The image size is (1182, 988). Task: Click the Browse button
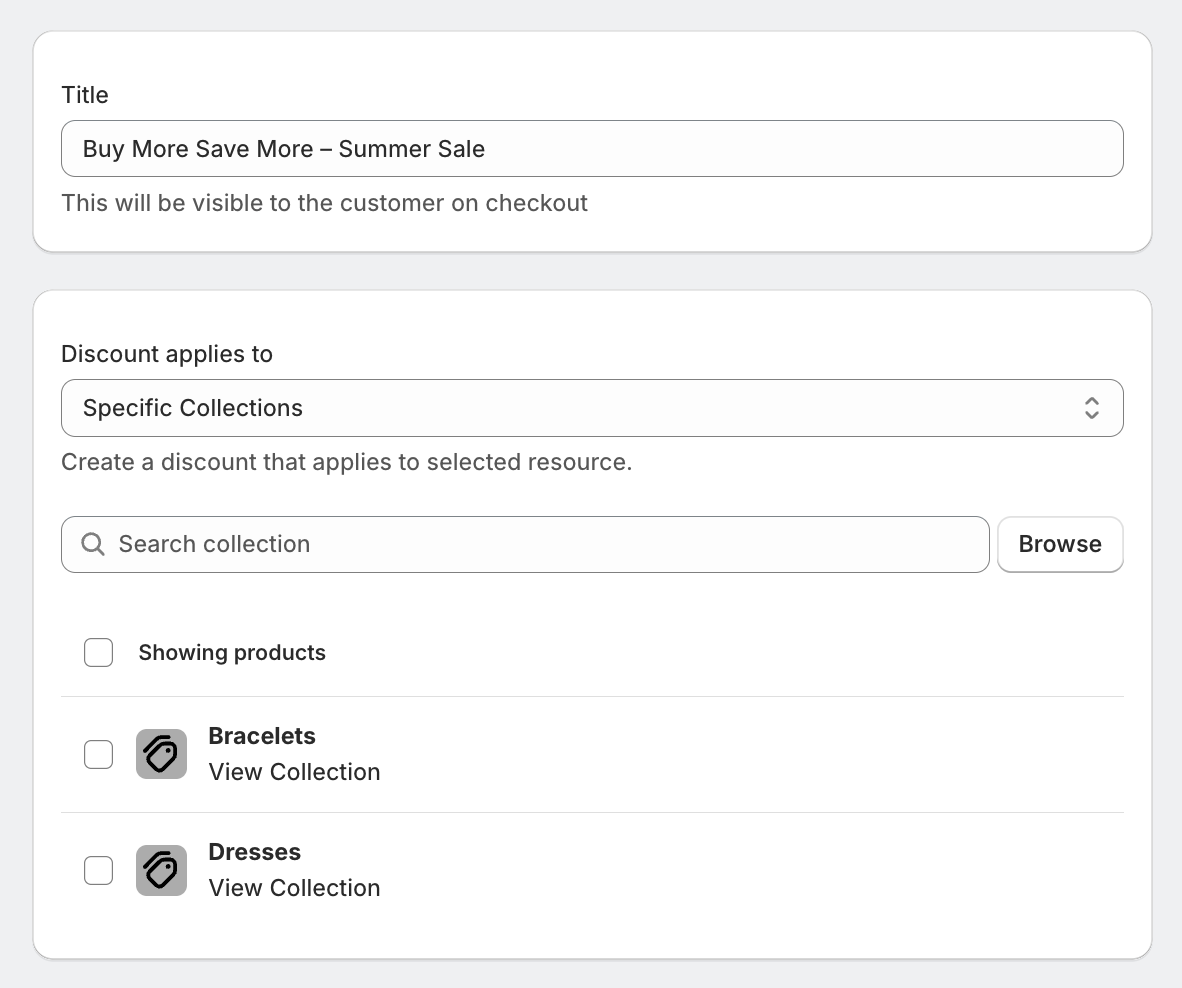tap(1060, 544)
